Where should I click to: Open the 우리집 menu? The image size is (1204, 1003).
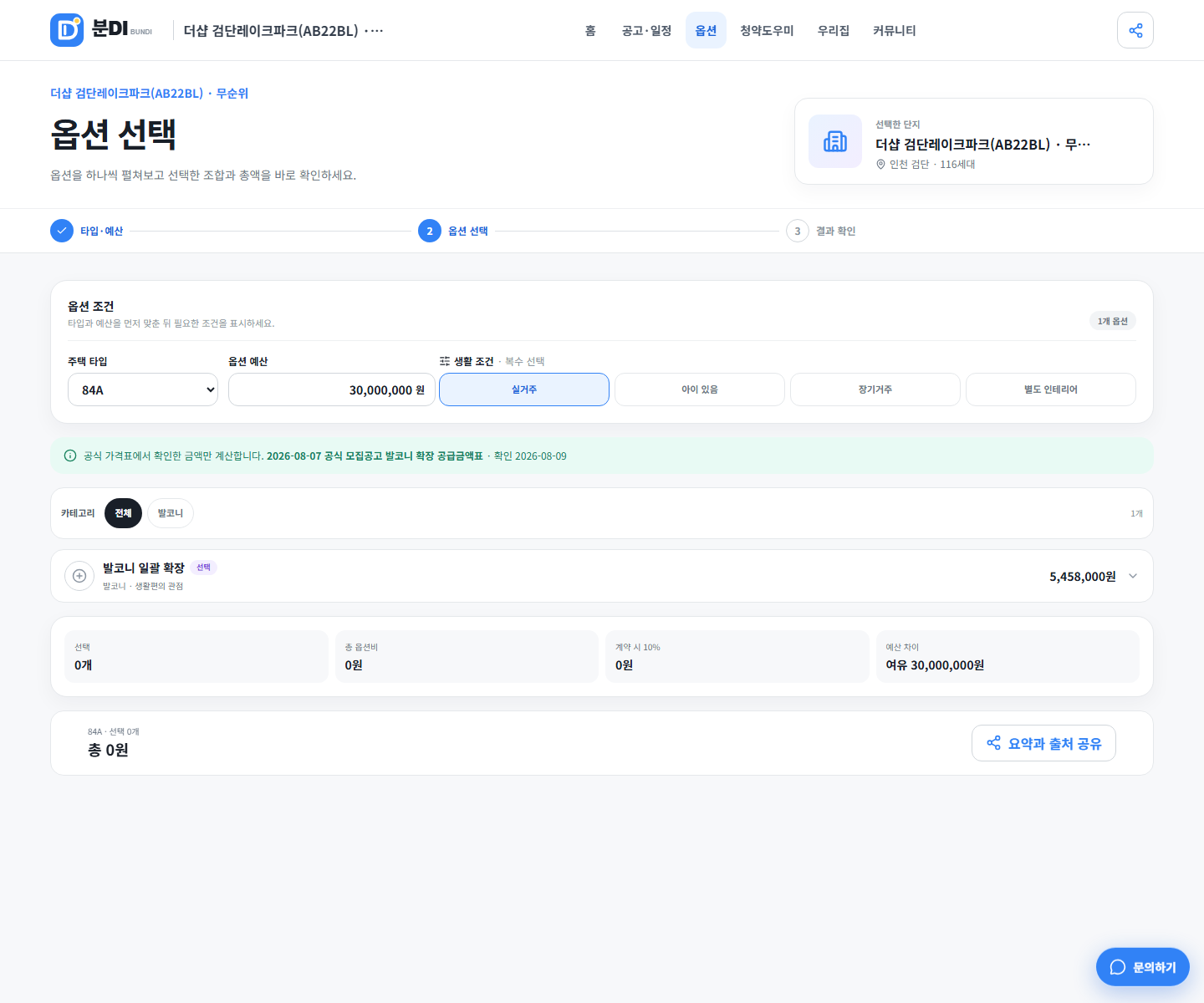[834, 30]
